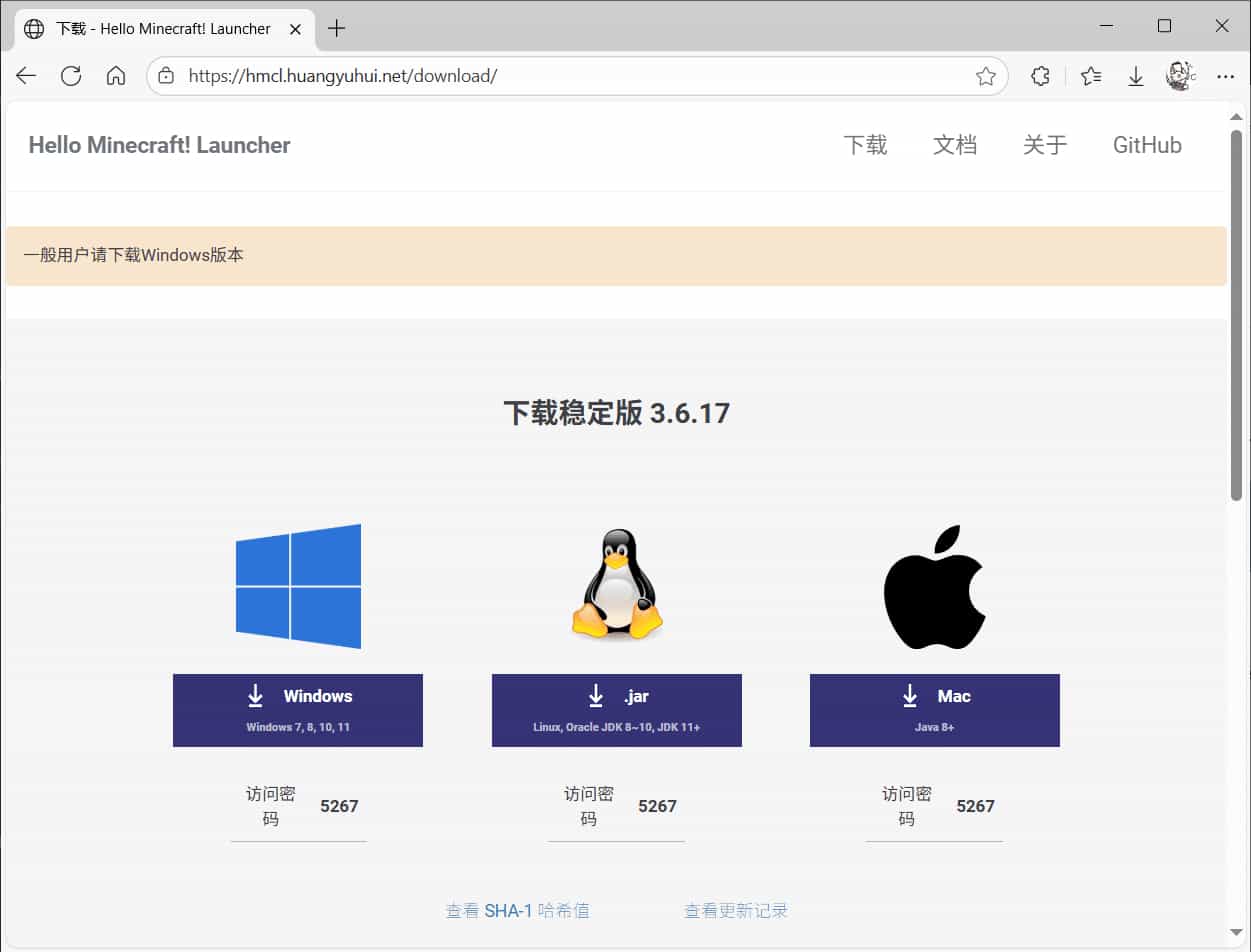Open the 文档 navigation item

click(x=954, y=145)
